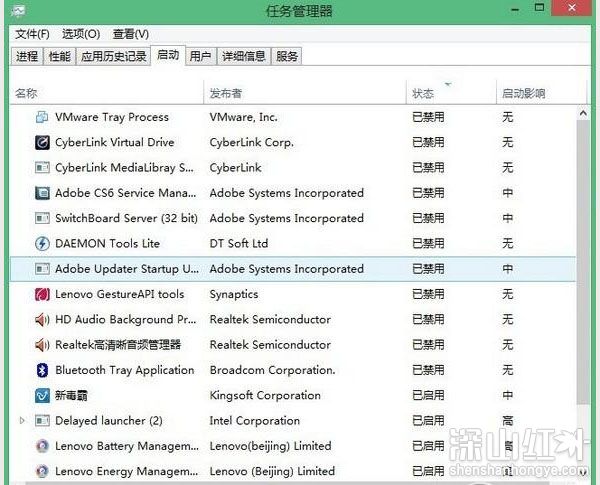The height and width of the screenshot is (485, 600).
Task: Click publisher Lenovo(beijing) Limited
Action: pos(271,446)
